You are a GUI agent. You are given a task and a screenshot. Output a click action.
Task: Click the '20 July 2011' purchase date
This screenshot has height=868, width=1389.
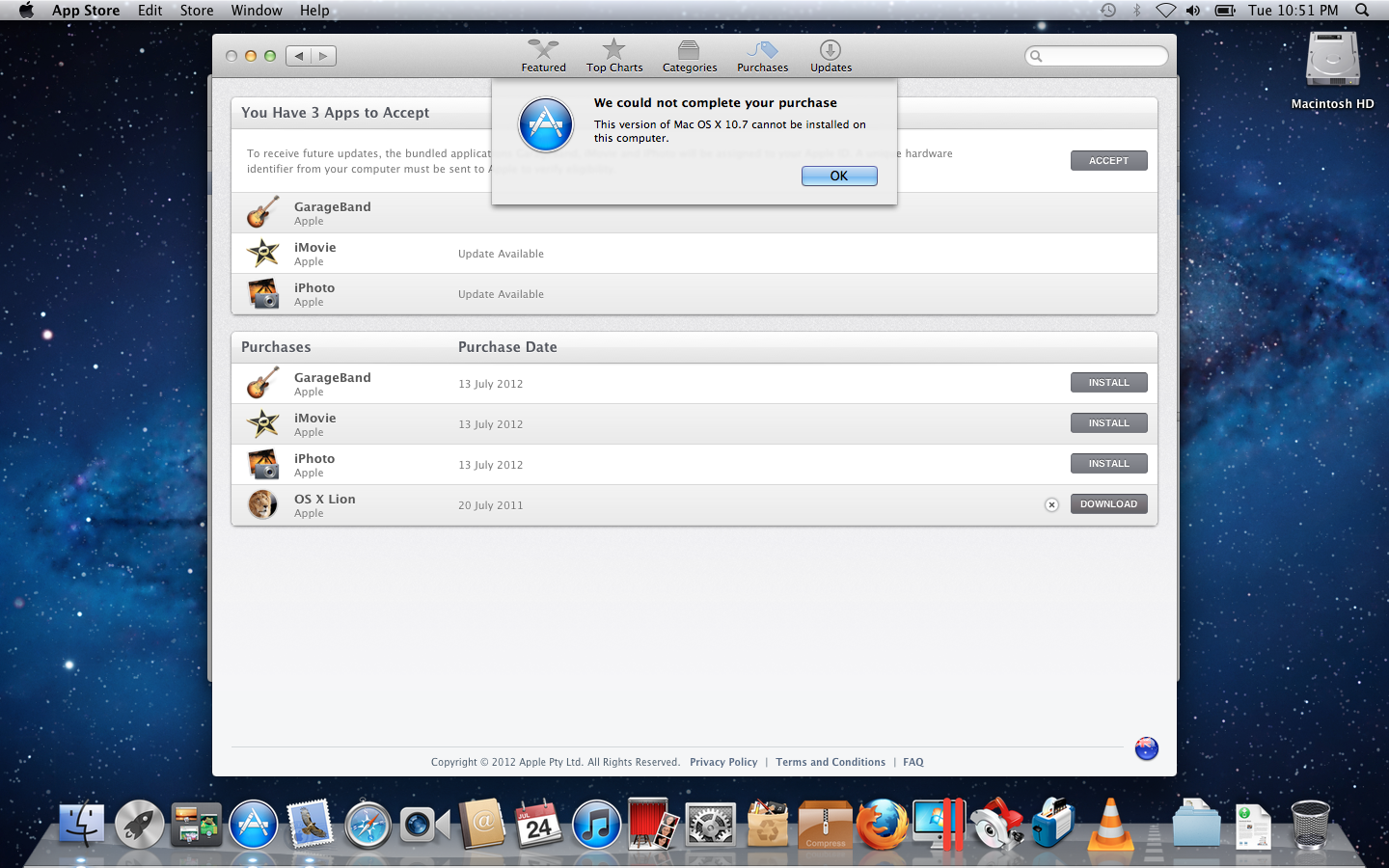pyautogui.click(x=491, y=505)
